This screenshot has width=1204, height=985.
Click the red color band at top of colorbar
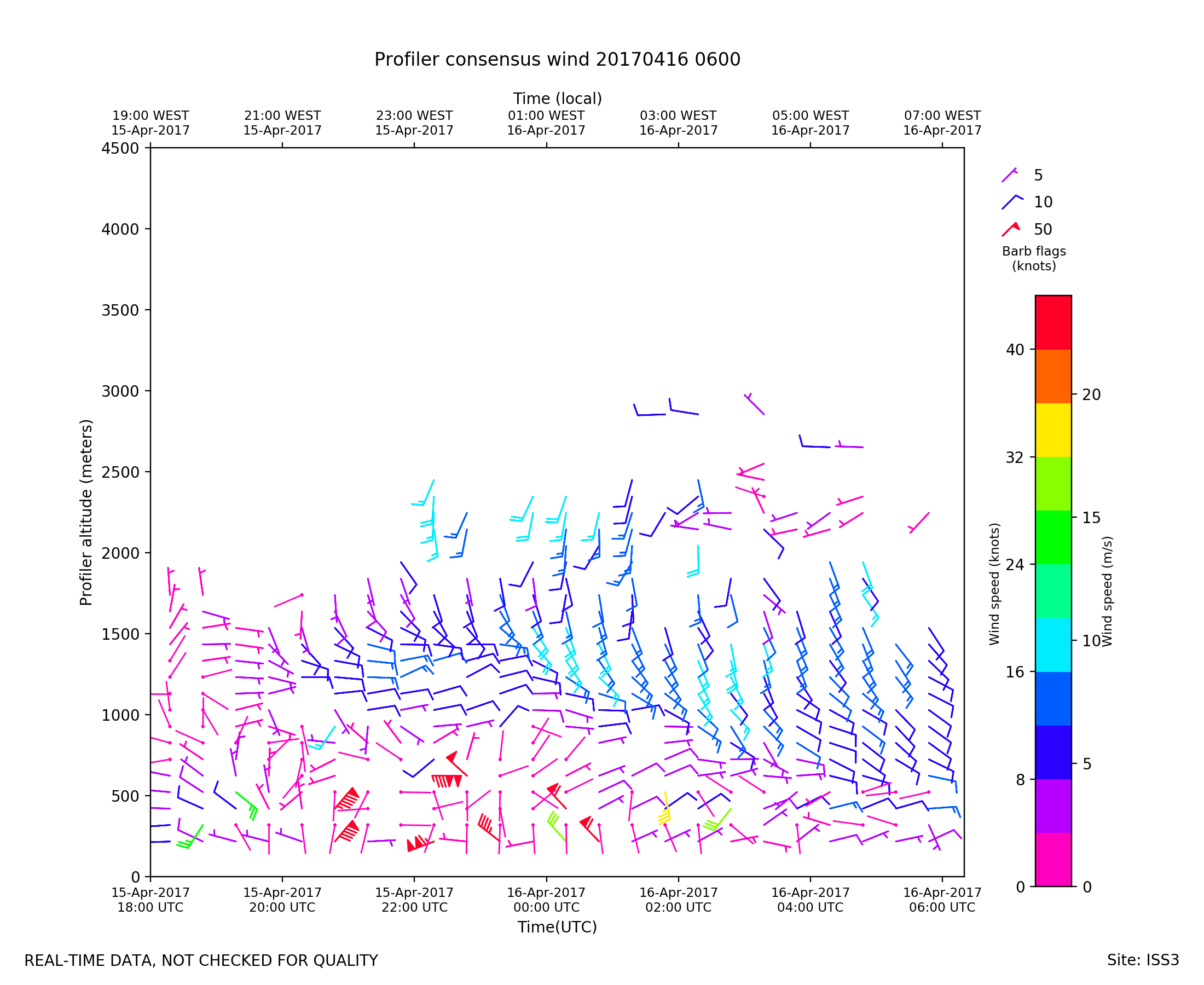(1053, 322)
